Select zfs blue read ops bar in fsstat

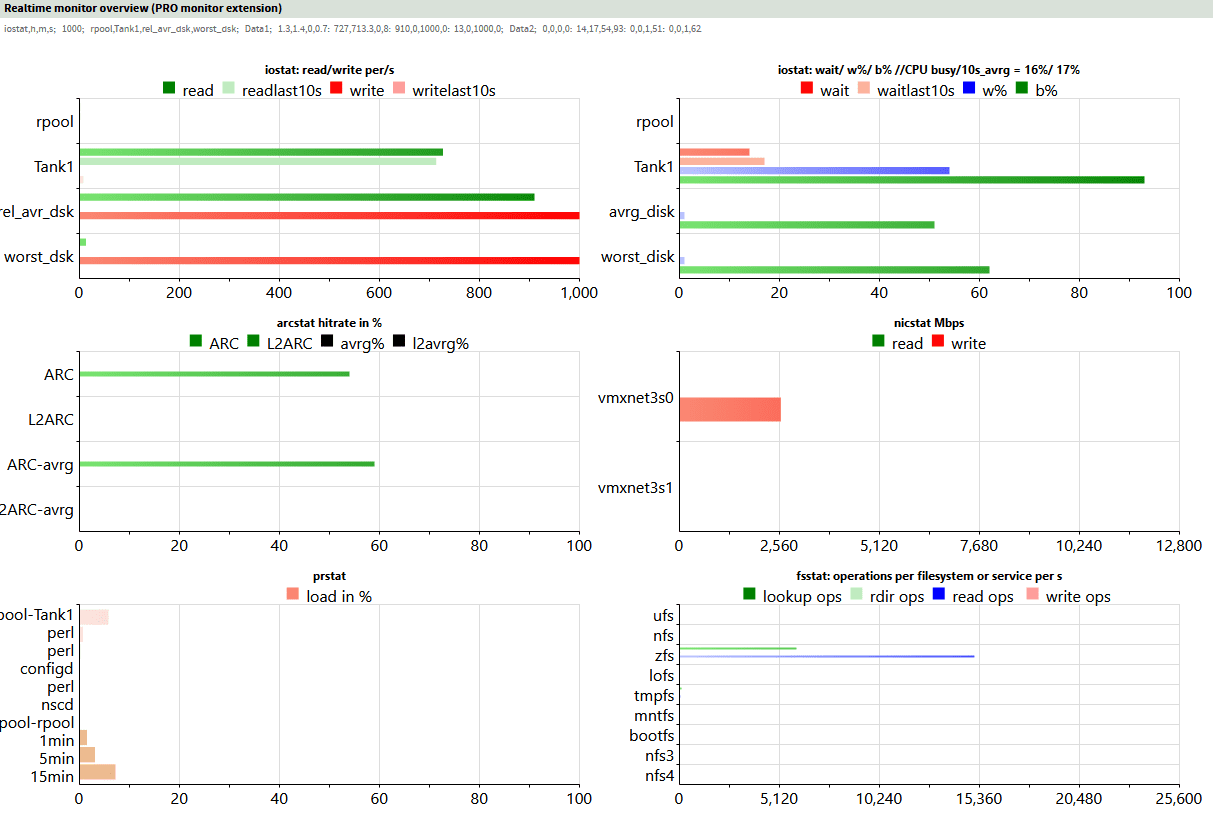(827, 656)
